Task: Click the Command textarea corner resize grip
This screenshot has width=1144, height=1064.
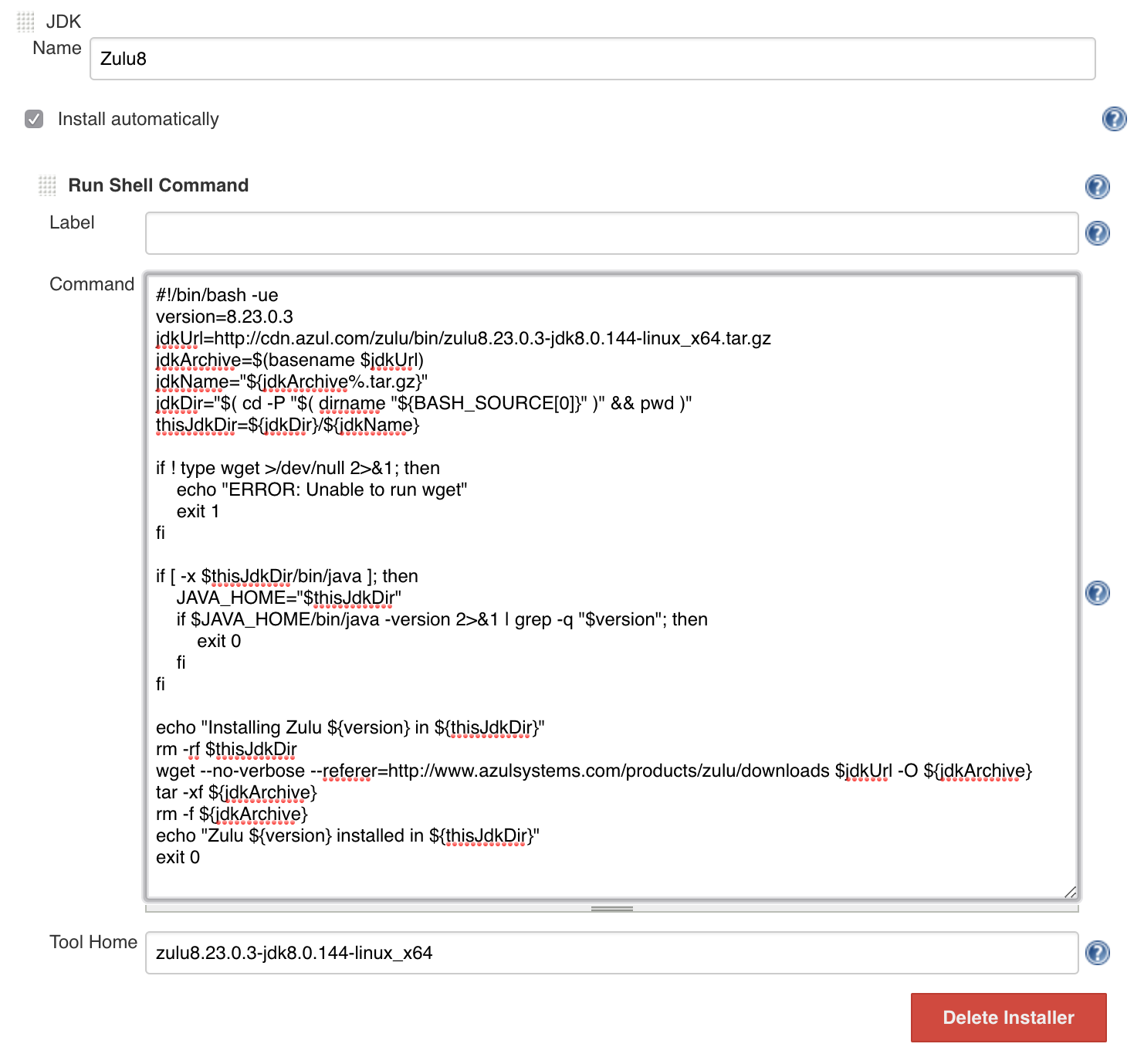Action: point(1070,892)
